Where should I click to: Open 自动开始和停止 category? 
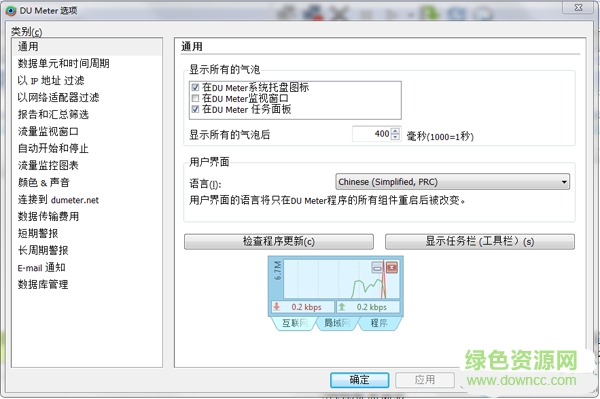coord(53,148)
